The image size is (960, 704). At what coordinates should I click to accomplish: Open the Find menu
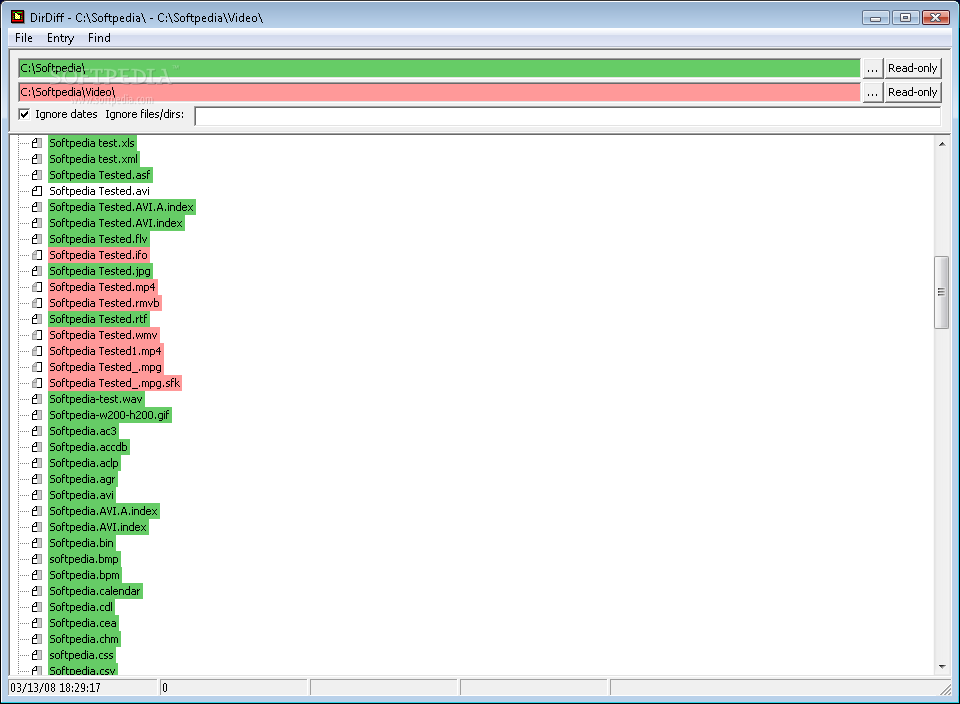(x=99, y=38)
